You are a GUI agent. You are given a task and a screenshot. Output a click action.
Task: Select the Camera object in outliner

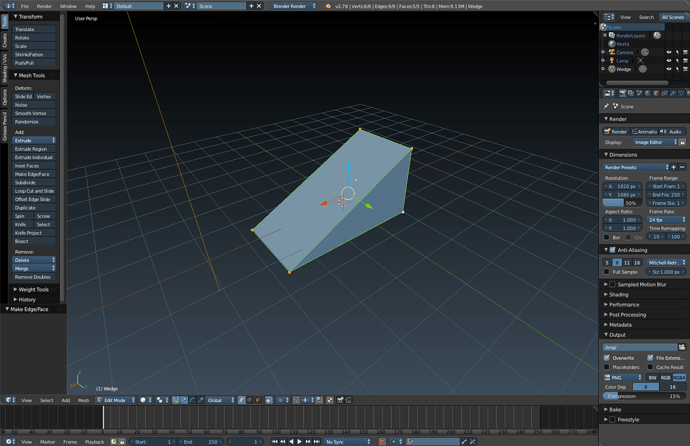pos(624,52)
